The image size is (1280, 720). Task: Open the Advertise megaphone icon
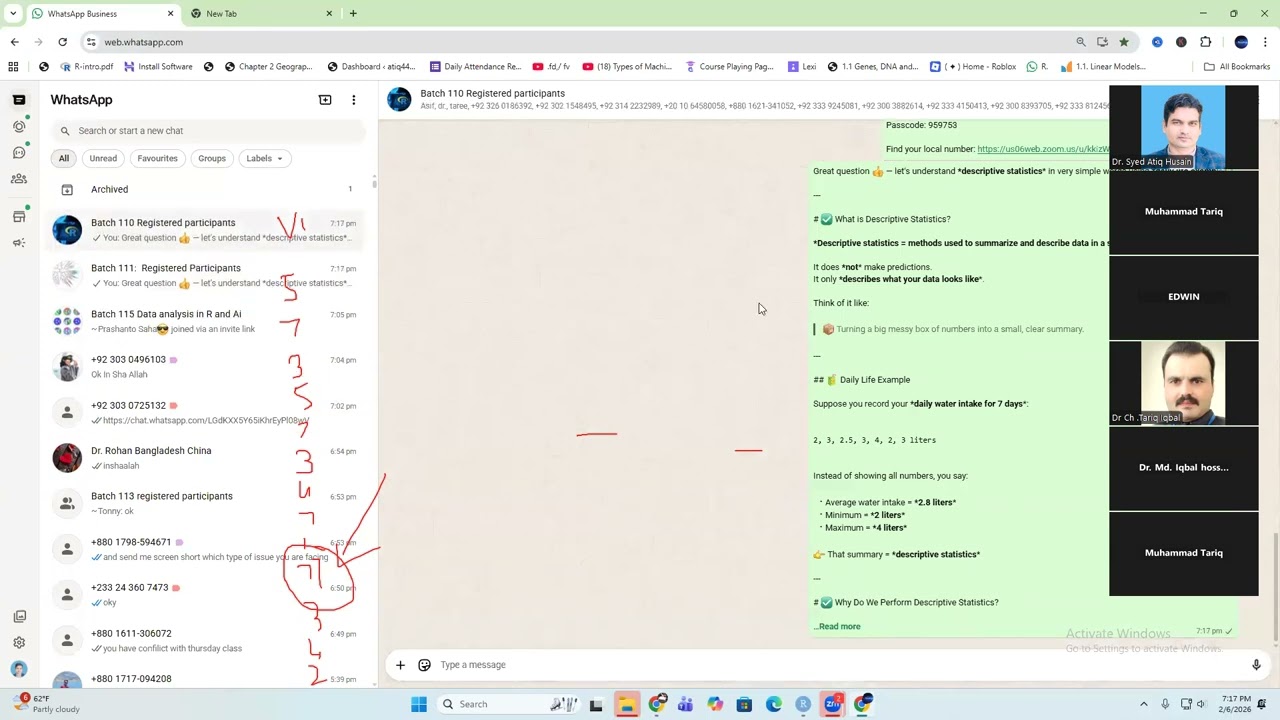tap(19, 243)
